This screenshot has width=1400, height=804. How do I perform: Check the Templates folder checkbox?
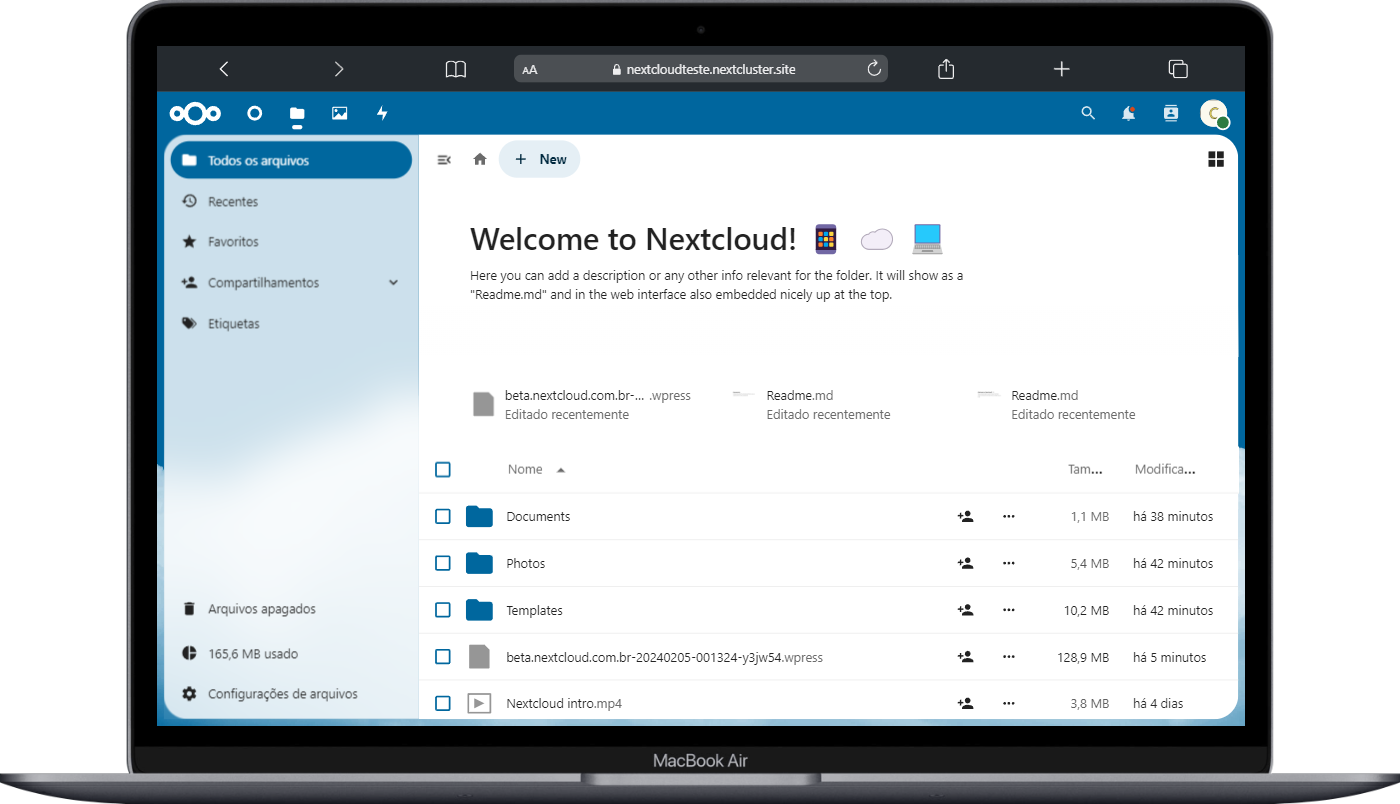(x=443, y=610)
